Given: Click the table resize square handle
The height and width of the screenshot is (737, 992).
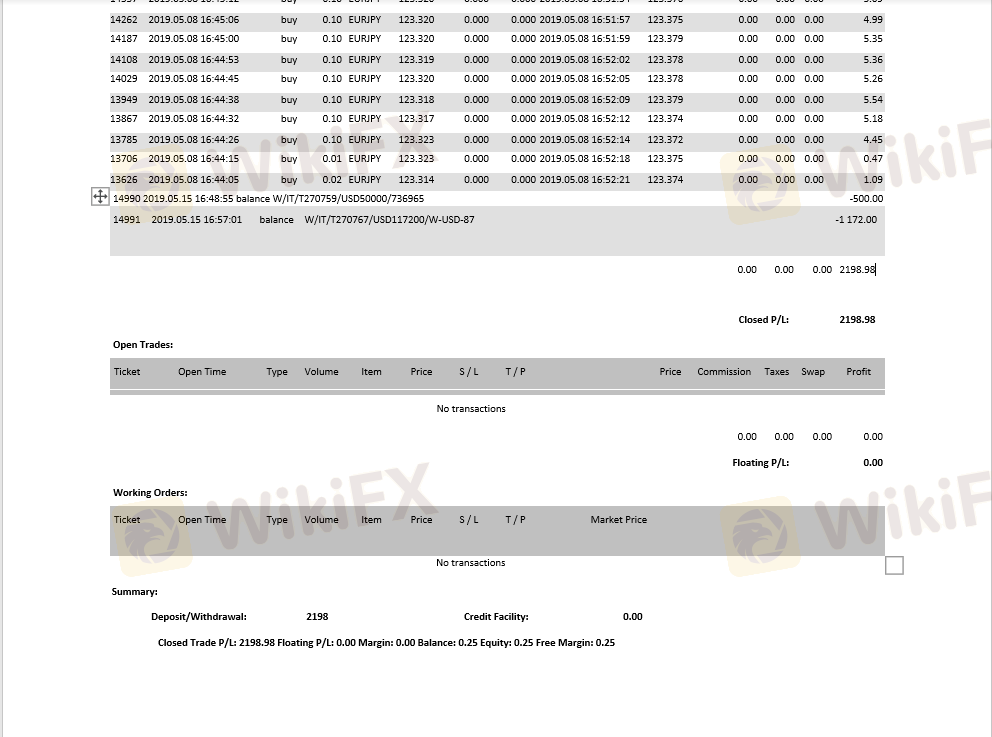Looking at the screenshot, I should 894,566.
